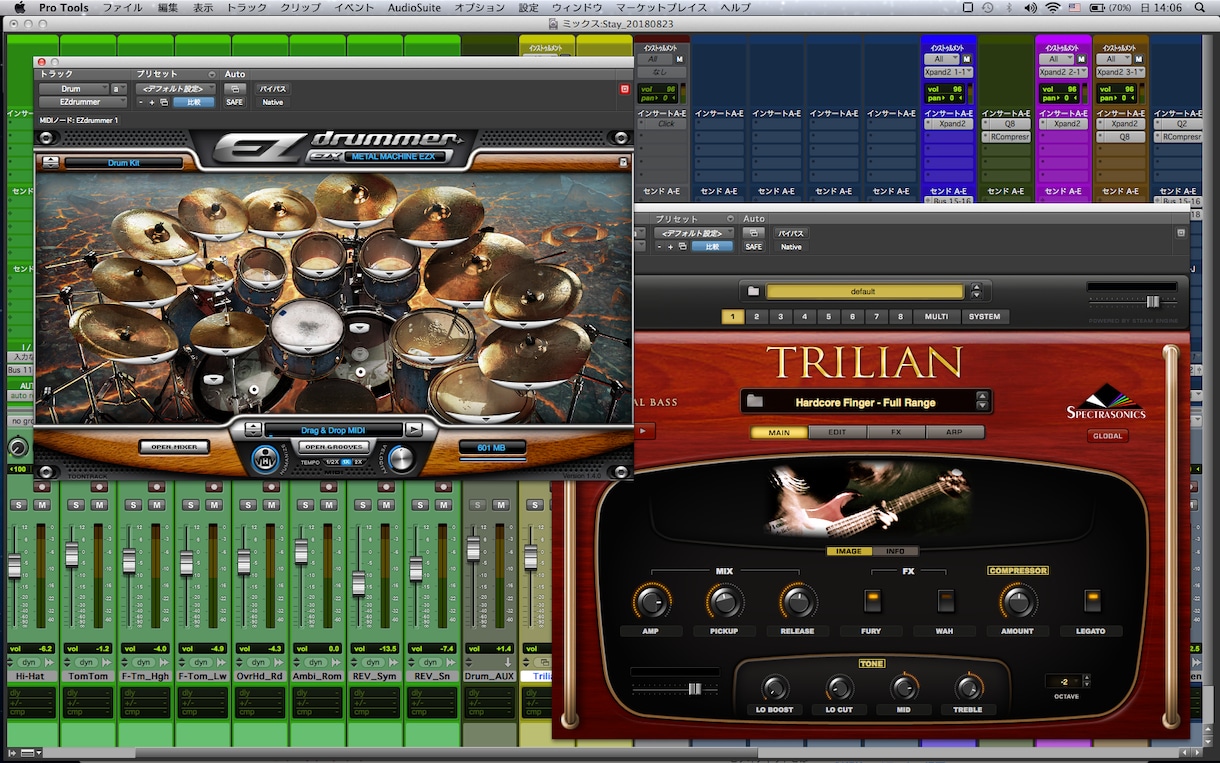Image resolution: width=1220 pixels, height=763 pixels.
Task: Enable the LEGATO switch in Trilian
Action: coord(1093,601)
